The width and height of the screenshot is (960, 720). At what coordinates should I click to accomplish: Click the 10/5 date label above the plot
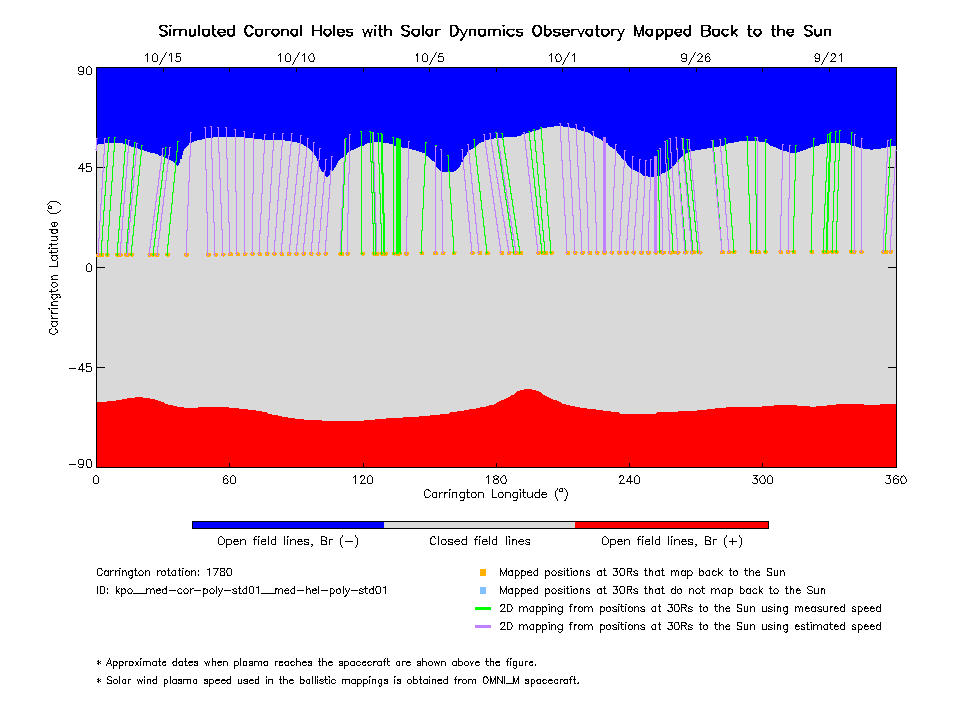click(x=429, y=58)
